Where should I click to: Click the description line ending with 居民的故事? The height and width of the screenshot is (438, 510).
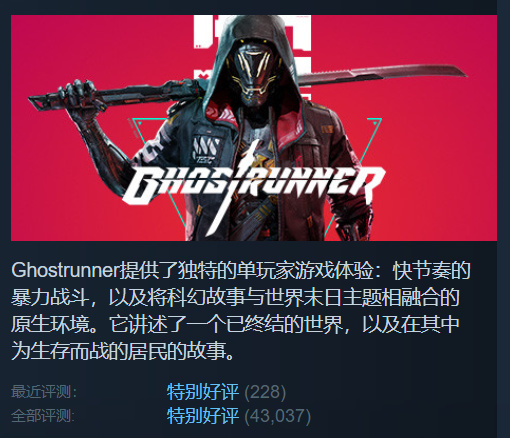coord(123,351)
